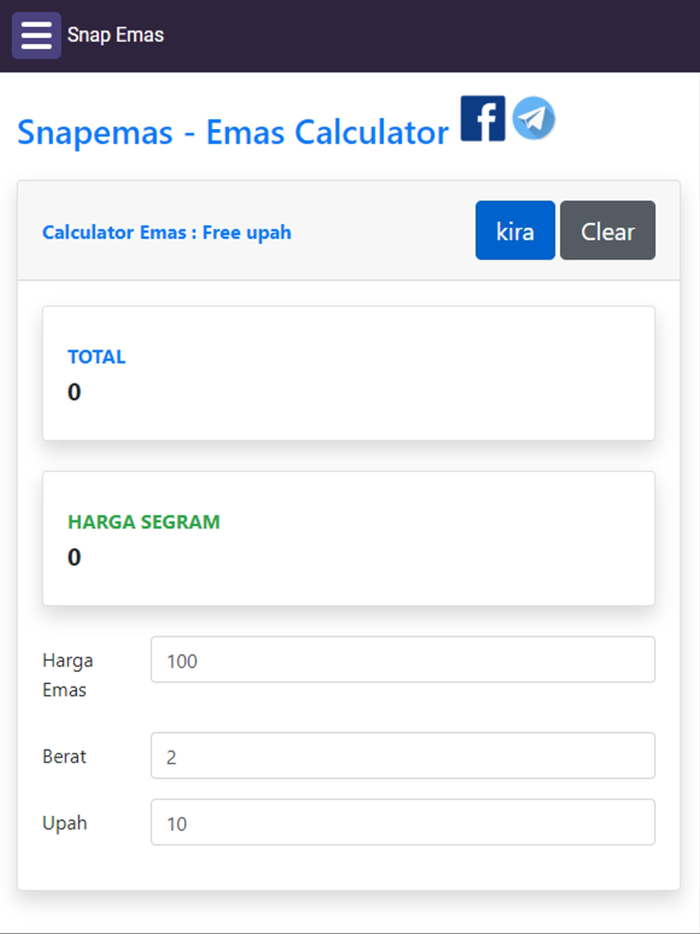Click the Berat field label
Screen dimensions: 700x934
pyautogui.click(x=64, y=756)
